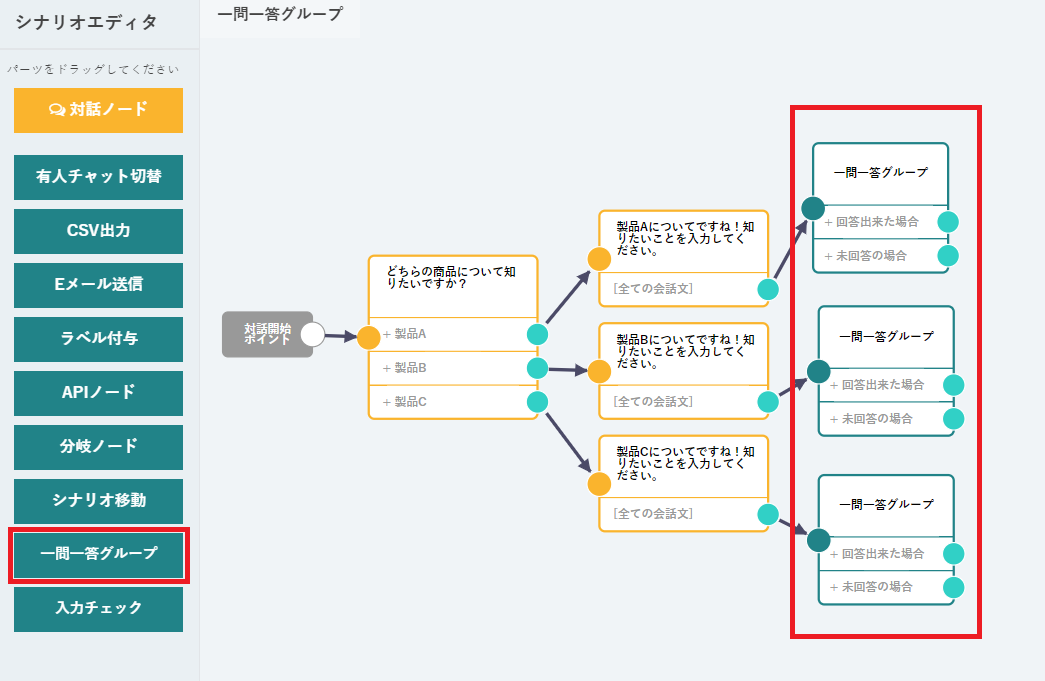Select the ラベル付与 part
This screenshot has height=681, width=1045.
tap(99, 339)
